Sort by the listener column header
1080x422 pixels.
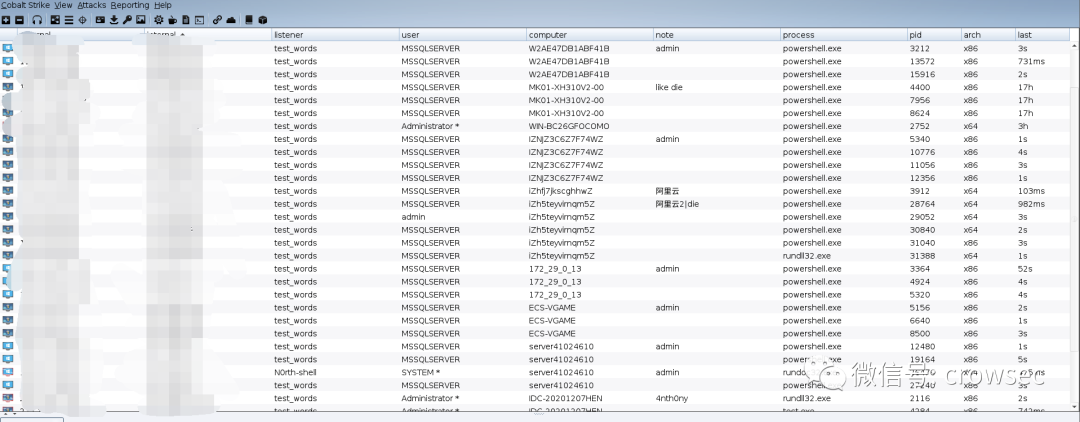(x=335, y=34)
